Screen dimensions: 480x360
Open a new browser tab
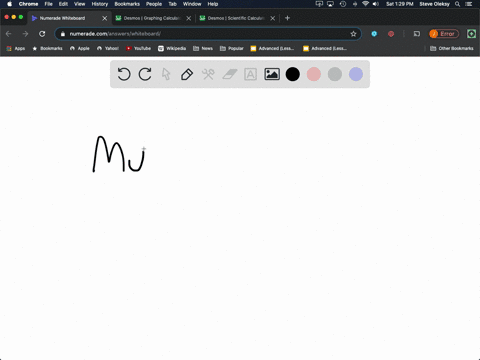point(287,18)
